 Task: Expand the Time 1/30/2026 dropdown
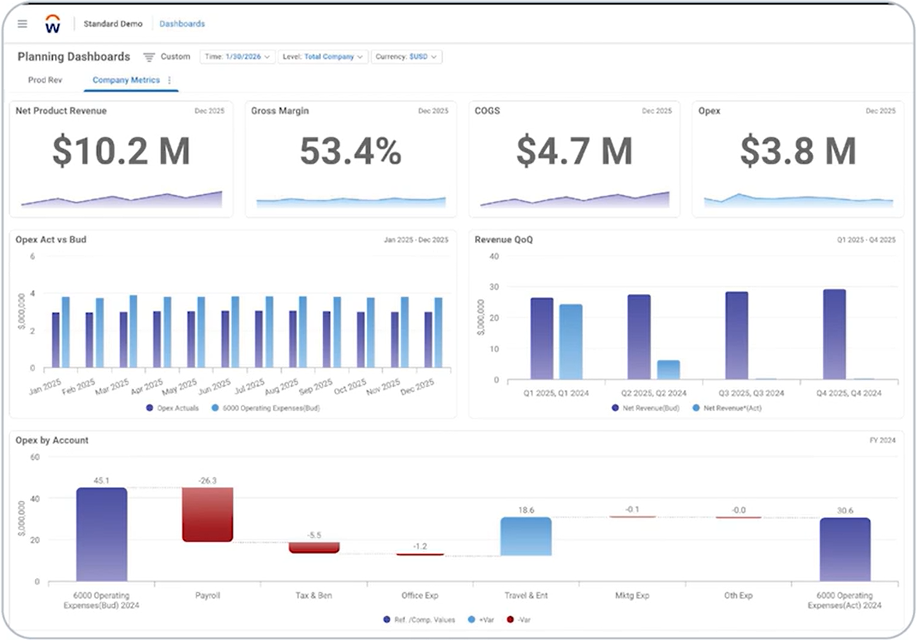point(238,57)
